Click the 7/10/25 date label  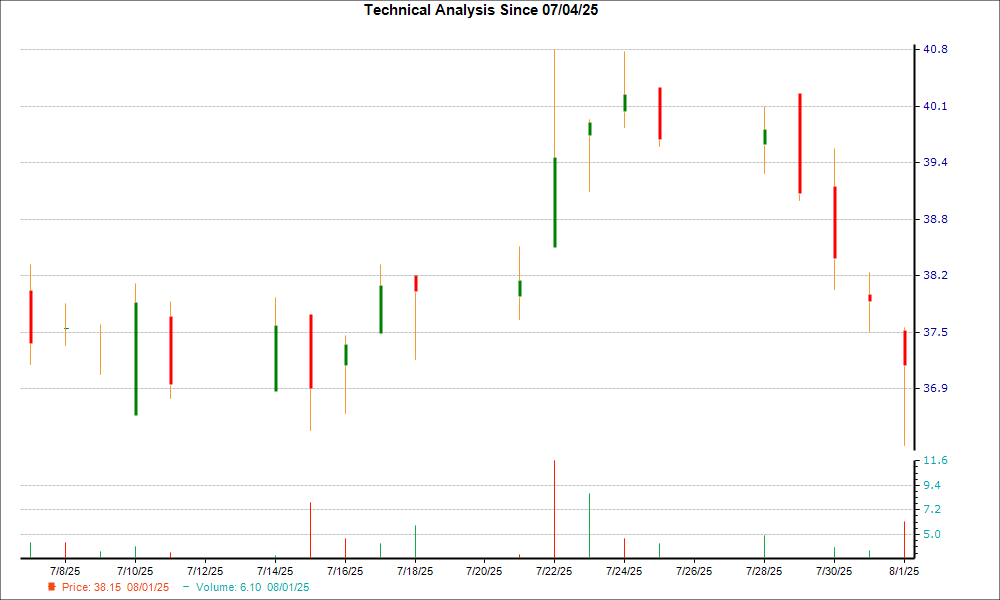(x=135, y=571)
